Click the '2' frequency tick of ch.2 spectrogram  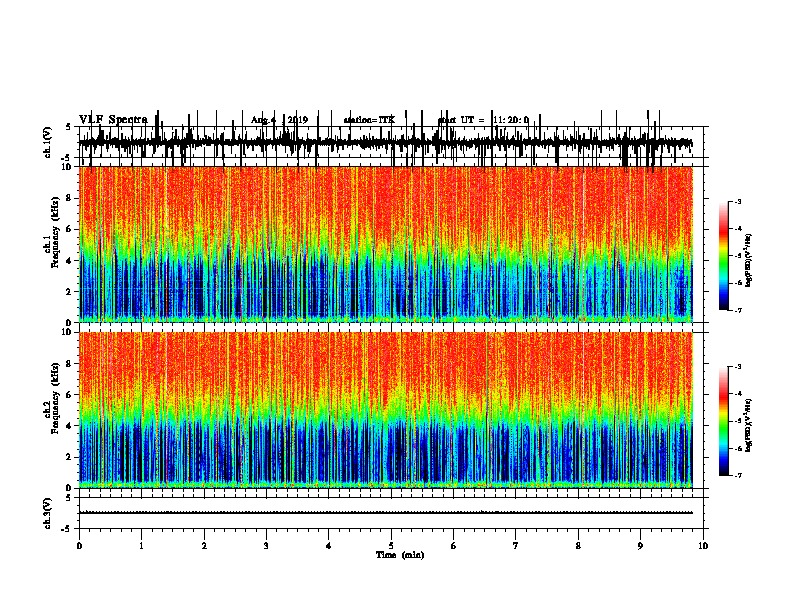[69, 457]
